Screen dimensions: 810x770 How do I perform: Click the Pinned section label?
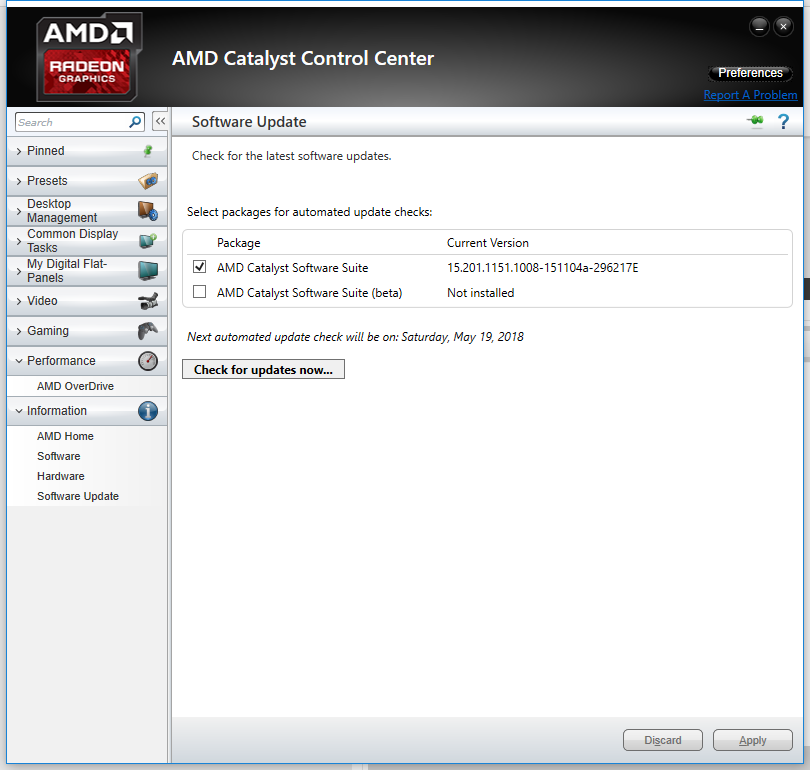[45, 151]
